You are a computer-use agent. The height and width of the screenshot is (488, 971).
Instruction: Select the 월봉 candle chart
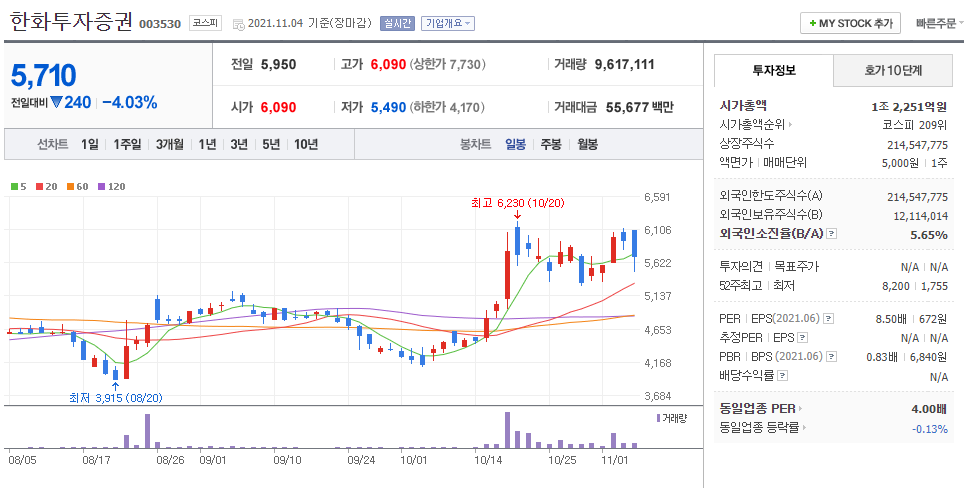588,144
